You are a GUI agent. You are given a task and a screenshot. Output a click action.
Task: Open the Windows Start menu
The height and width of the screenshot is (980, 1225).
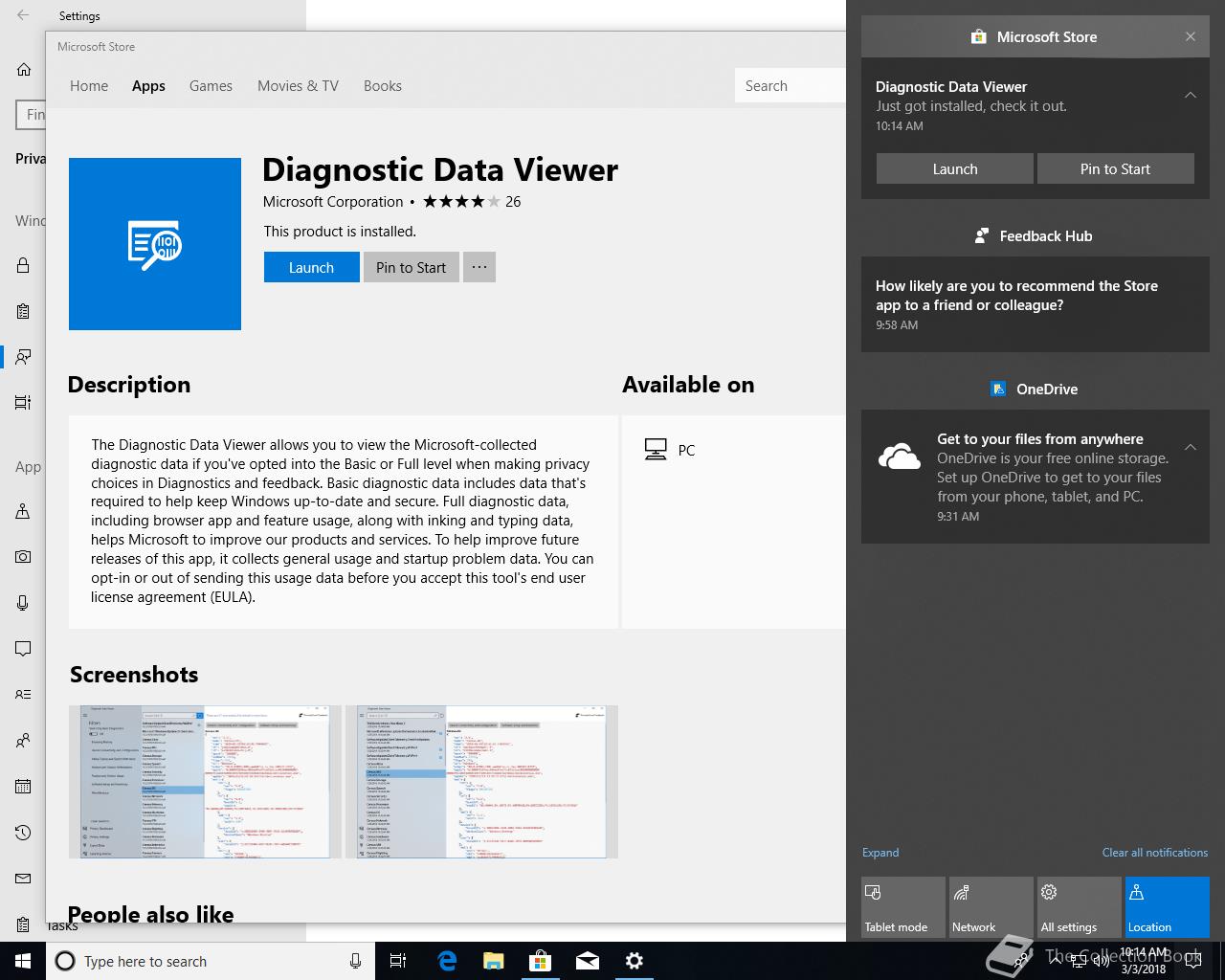pos(23,961)
